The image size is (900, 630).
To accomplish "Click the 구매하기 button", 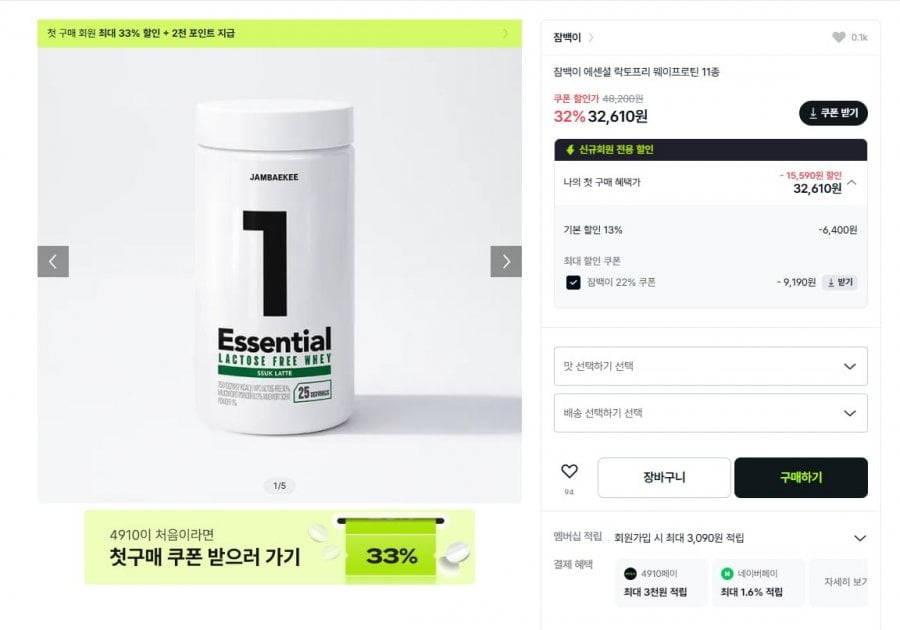I will tap(801, 477).
